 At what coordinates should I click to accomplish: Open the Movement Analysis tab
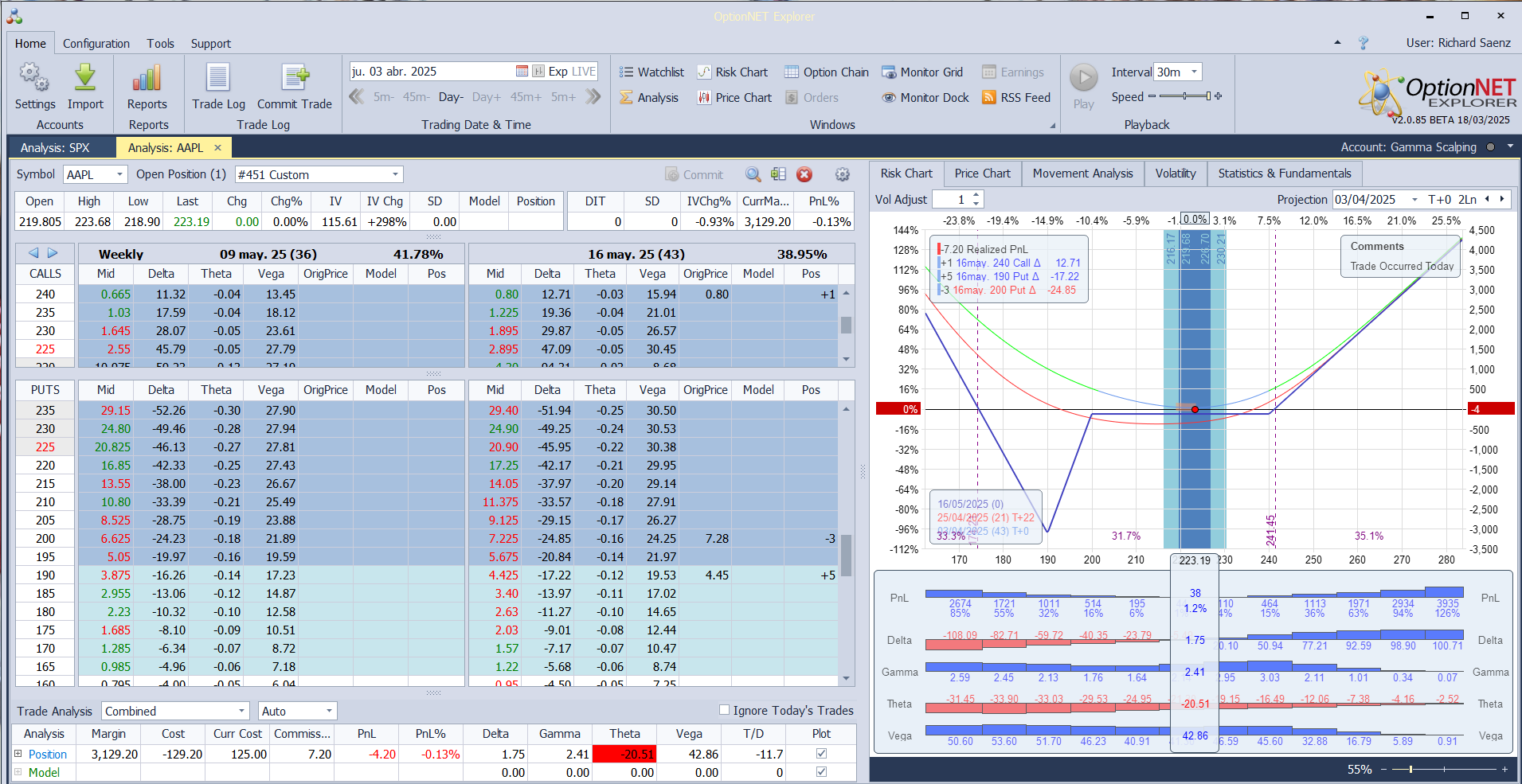[x=1082, y=174]
